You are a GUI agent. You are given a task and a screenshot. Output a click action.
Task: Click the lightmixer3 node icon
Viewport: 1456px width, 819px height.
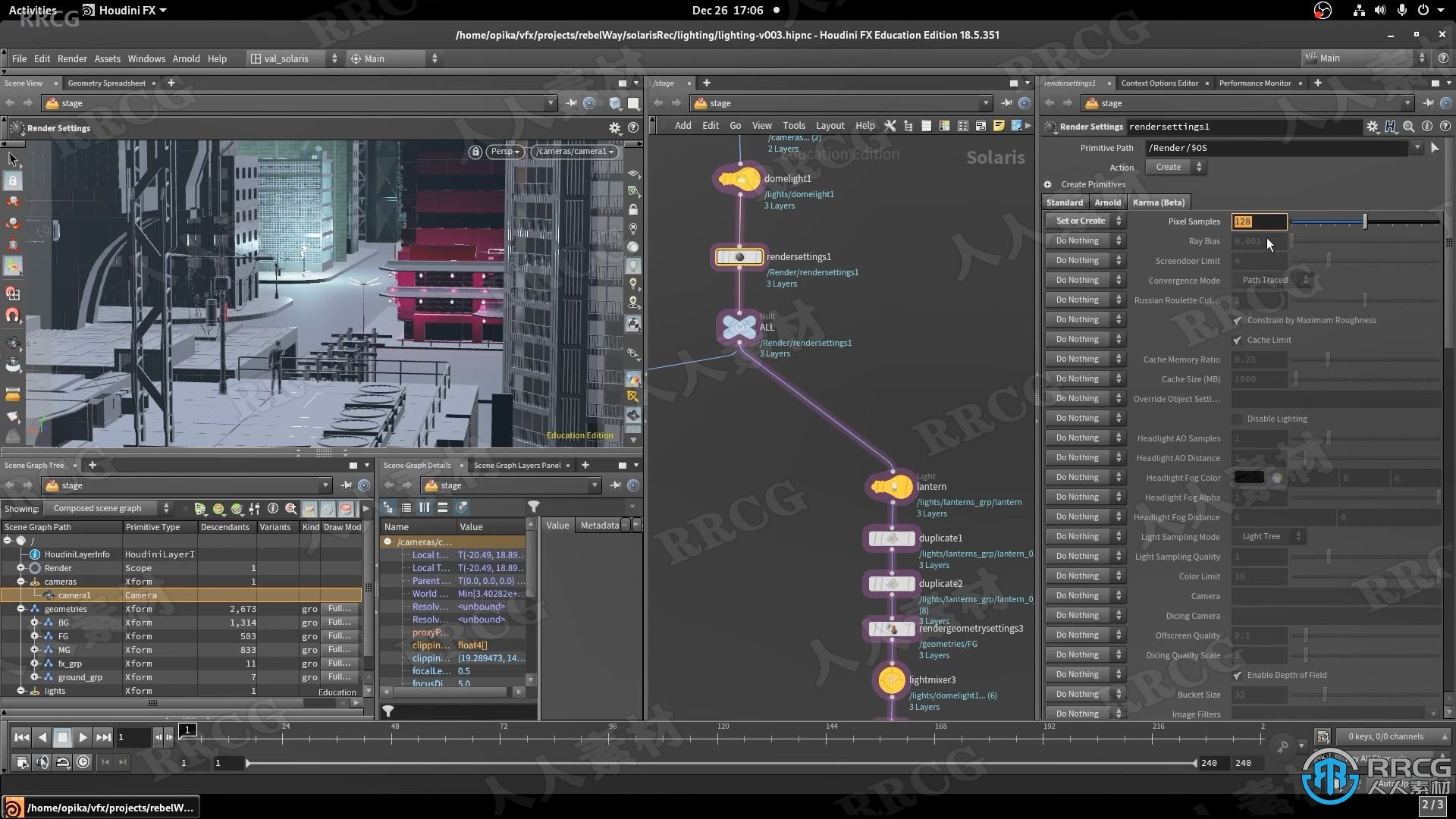(893, 680)
